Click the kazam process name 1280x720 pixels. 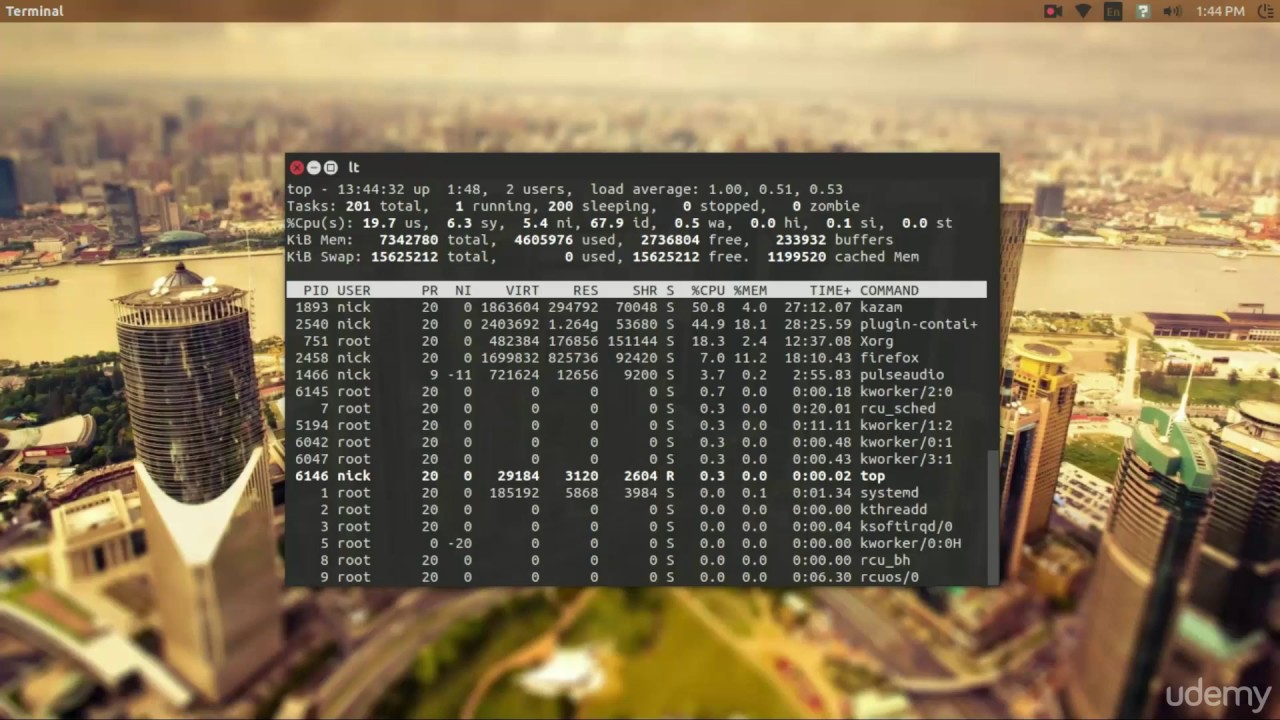coord(881,307)
